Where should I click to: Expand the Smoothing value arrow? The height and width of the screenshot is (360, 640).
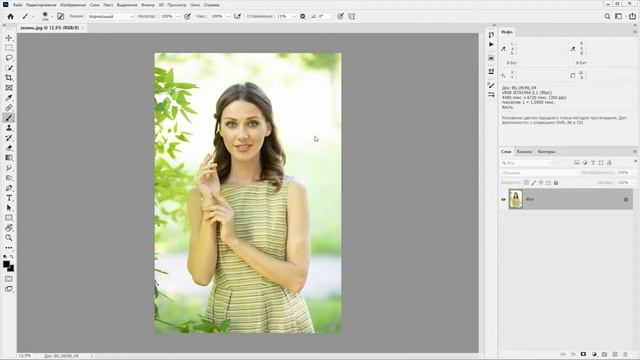pyautogui.click(x=293, y=16)
